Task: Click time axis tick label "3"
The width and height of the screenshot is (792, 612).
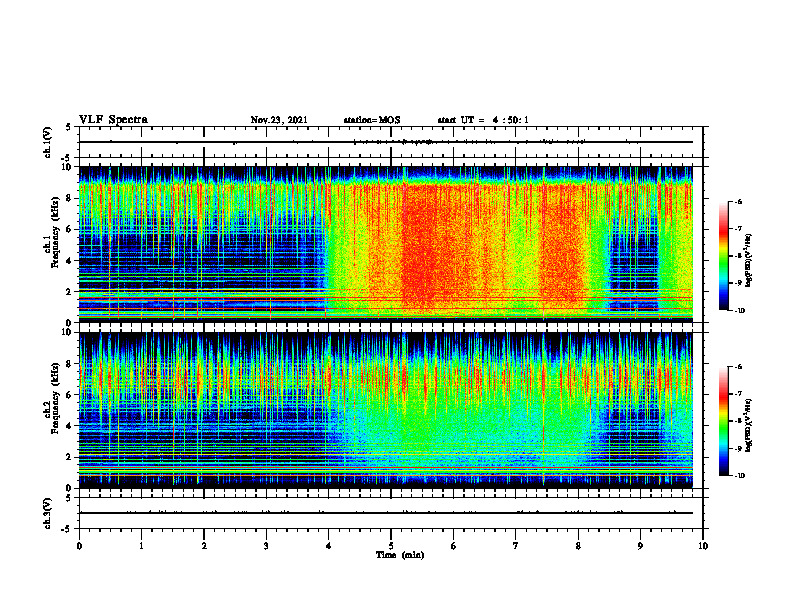Action: [266, 546]
